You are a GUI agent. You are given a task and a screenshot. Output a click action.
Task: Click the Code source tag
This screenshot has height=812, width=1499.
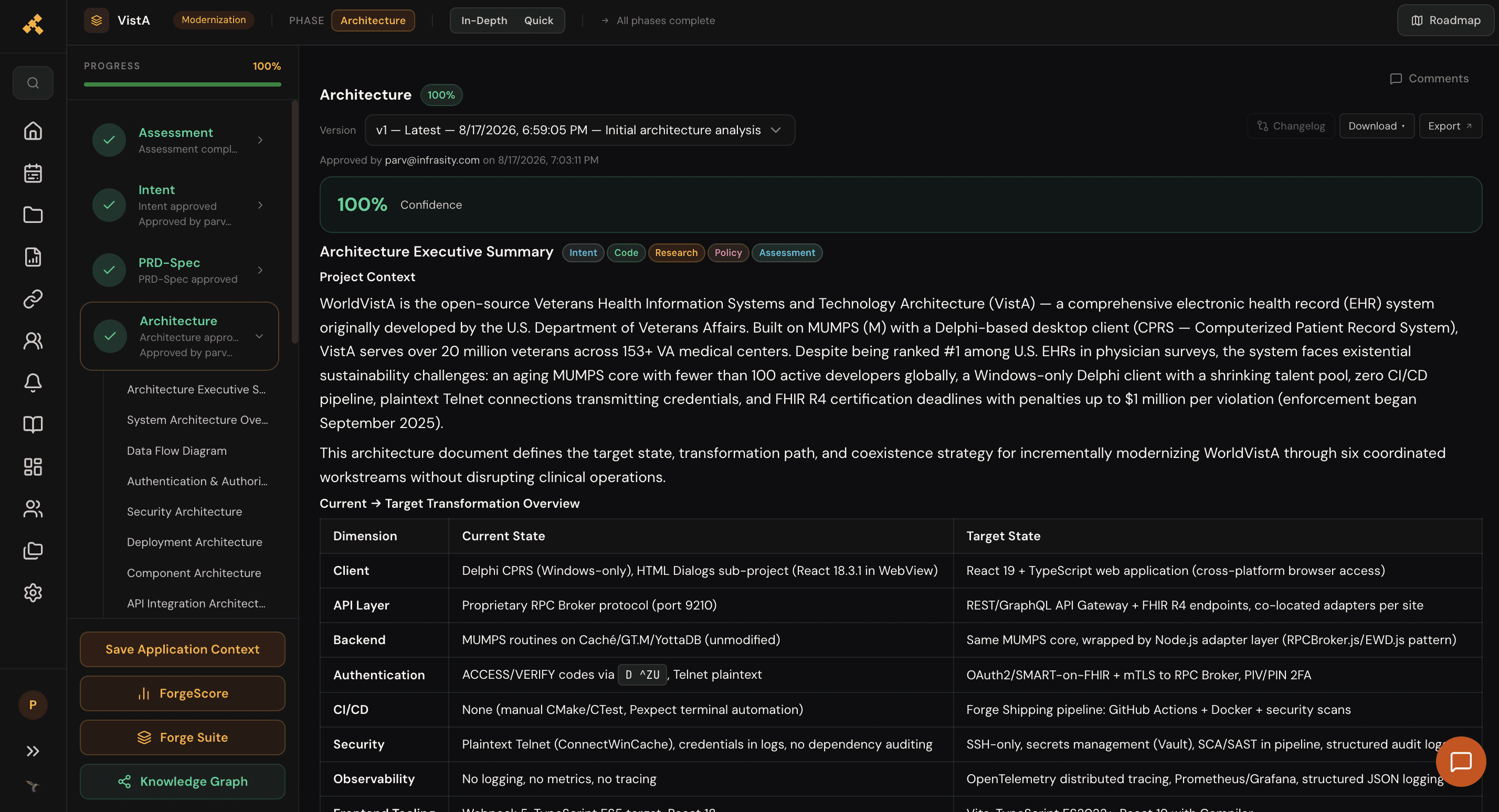click(x=626, y=252)
